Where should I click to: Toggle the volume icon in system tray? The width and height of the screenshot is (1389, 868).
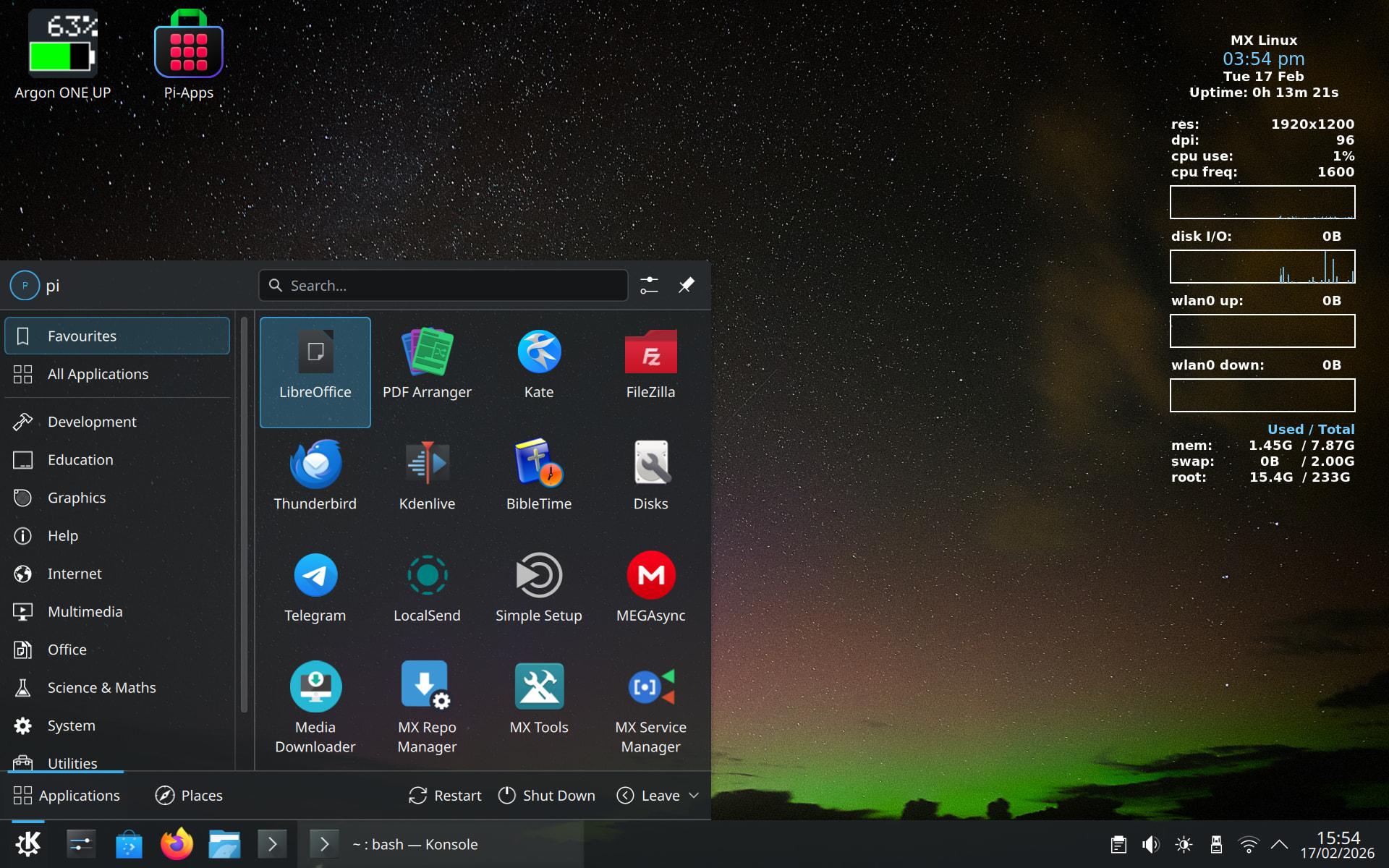click(1150, 844)
